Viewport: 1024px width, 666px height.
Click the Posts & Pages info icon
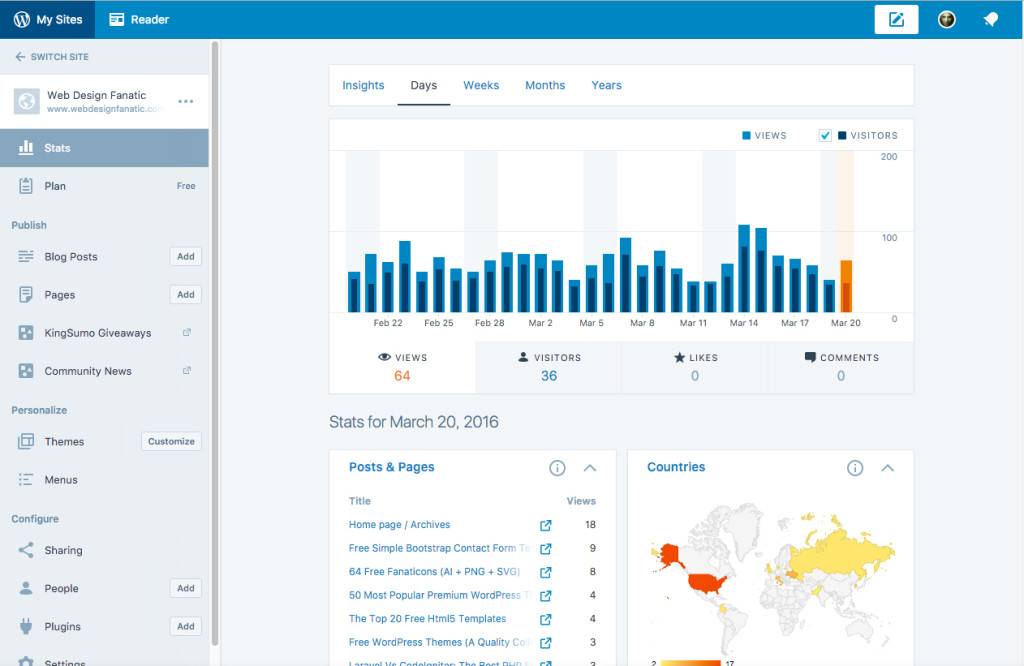tap(558, 468)
